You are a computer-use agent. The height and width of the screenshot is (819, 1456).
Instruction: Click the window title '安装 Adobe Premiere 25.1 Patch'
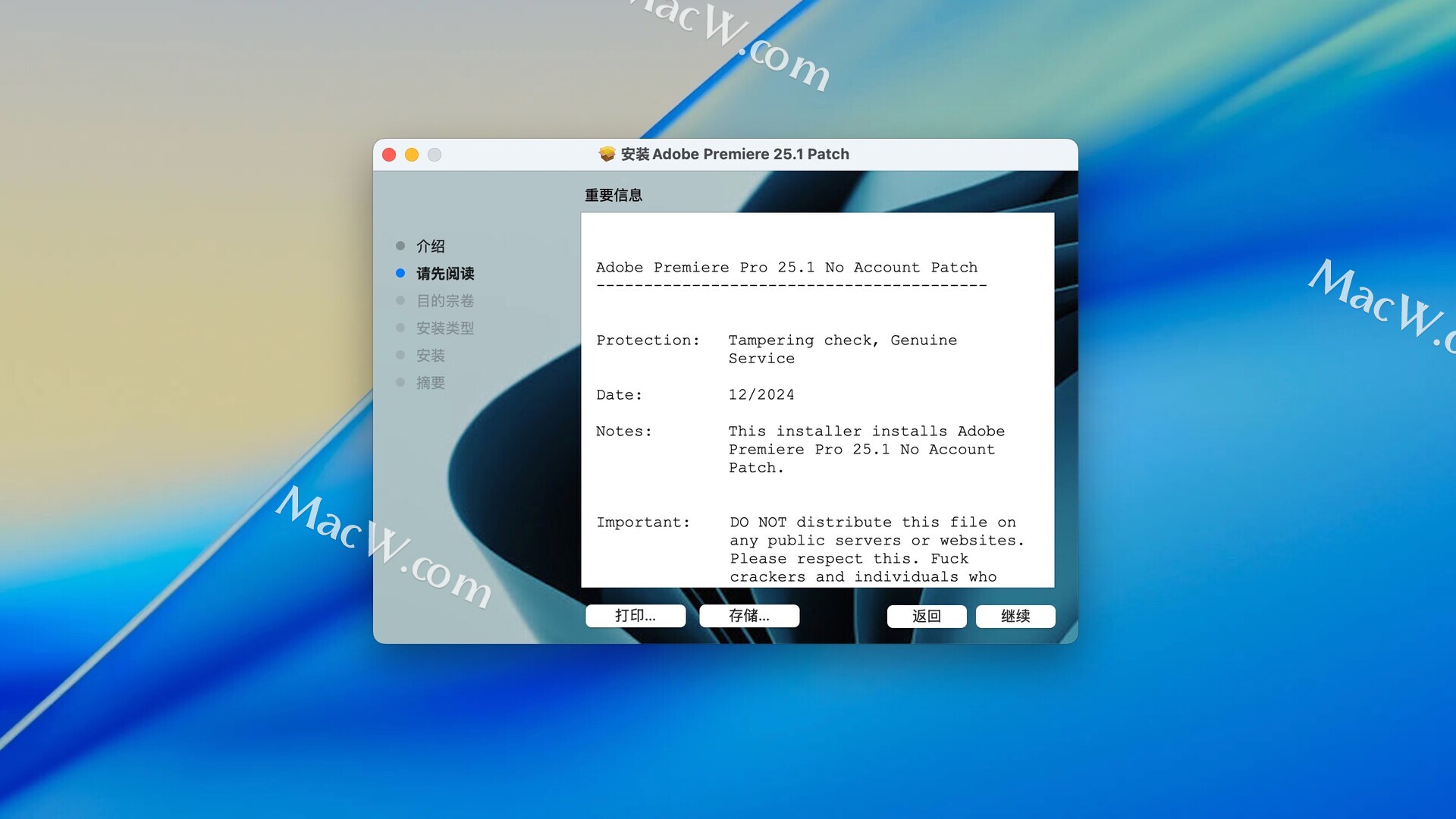735,154
